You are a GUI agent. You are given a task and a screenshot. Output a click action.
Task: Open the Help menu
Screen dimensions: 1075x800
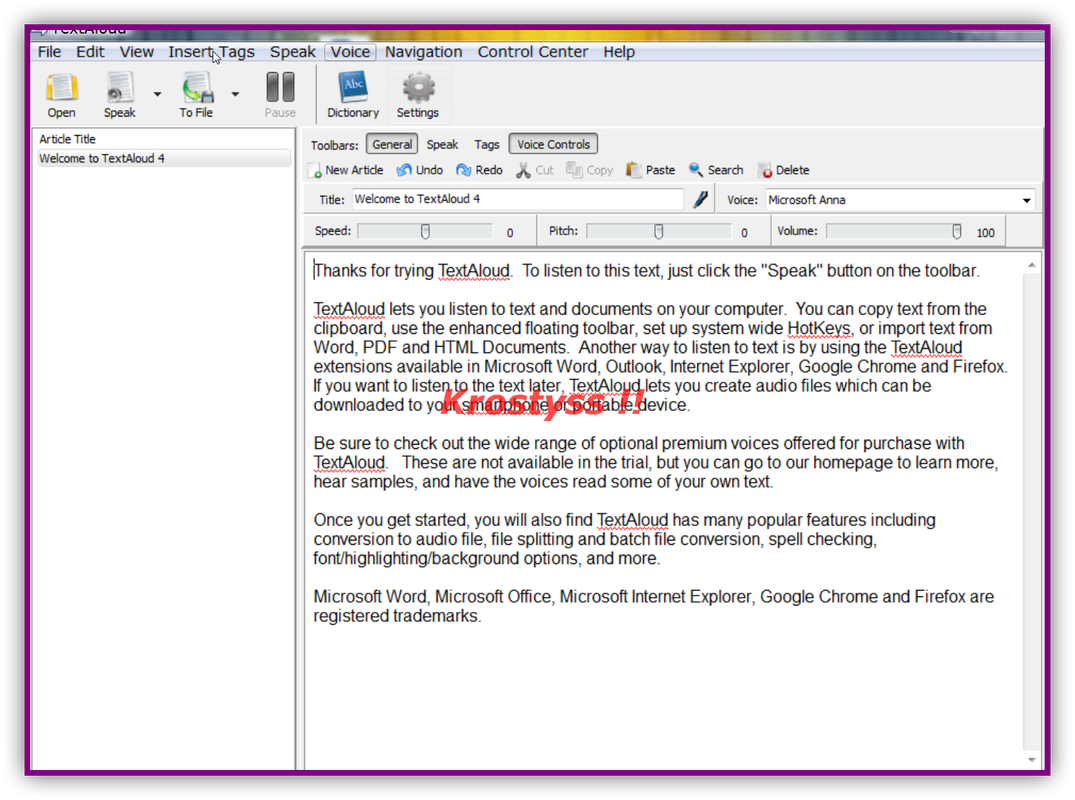pyautogui.click(x=618, y=52)
